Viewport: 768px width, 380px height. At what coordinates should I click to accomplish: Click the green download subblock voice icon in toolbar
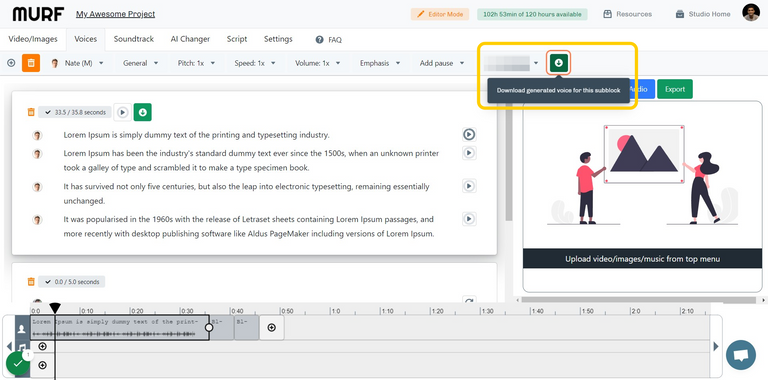(558, 63)
